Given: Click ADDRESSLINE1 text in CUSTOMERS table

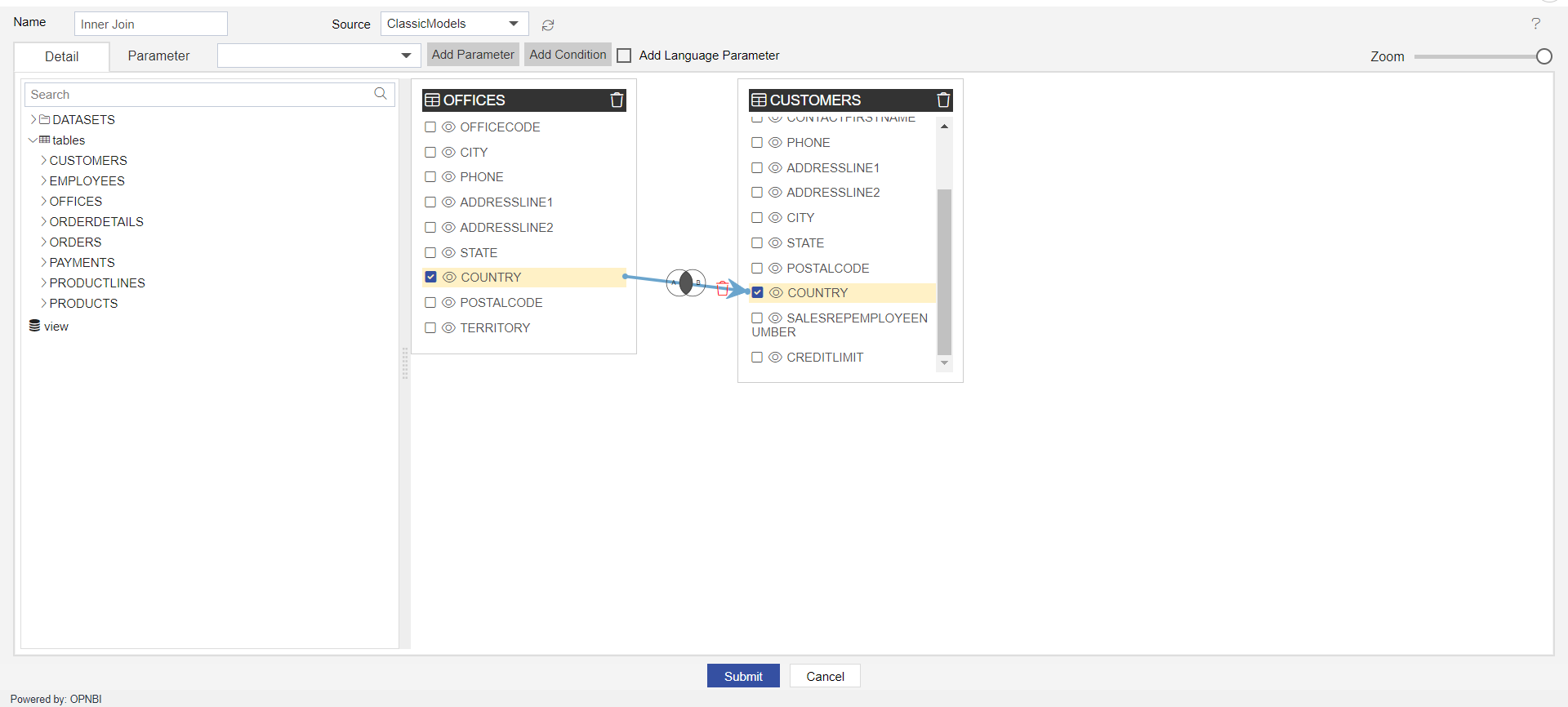Looking at the screenshot, I should coord(833,168).
